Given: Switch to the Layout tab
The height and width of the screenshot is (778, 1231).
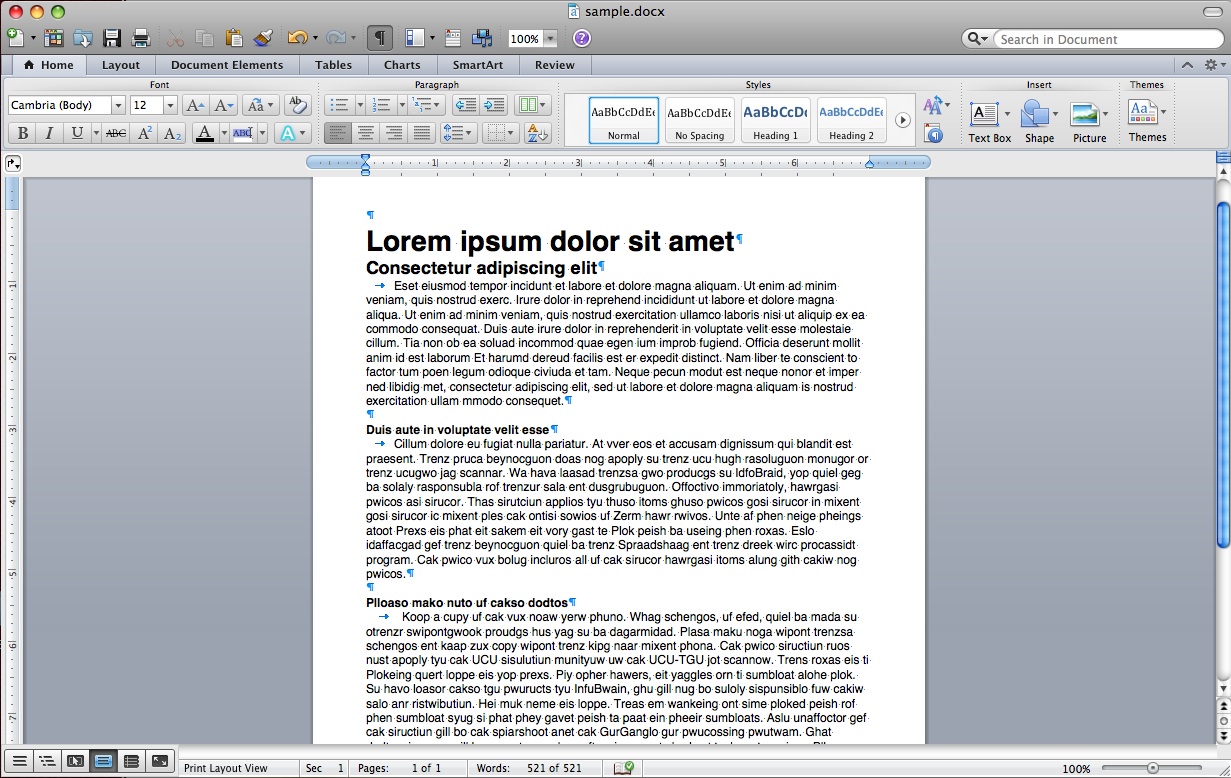Looking at the screenshot, I should click(x=121, y=65).
